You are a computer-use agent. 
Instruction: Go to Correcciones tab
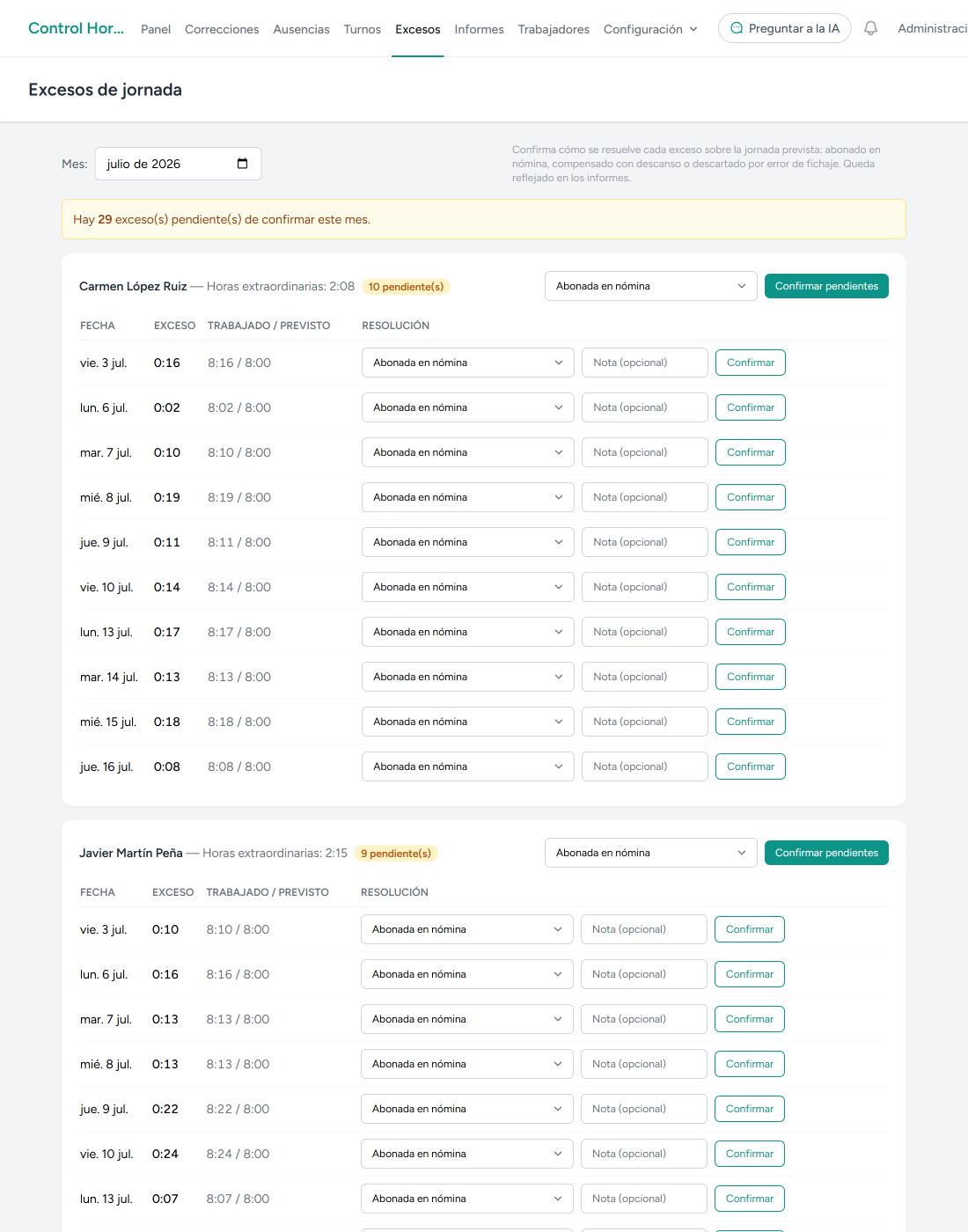click(222, 29)
